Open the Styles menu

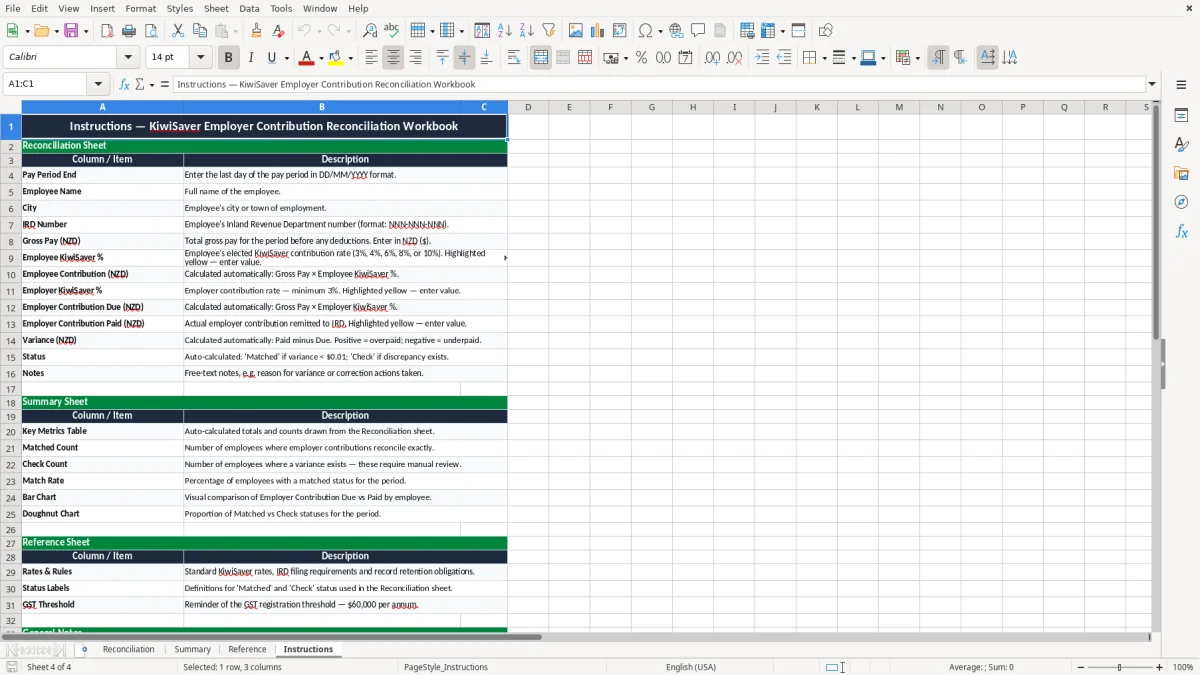180,8
